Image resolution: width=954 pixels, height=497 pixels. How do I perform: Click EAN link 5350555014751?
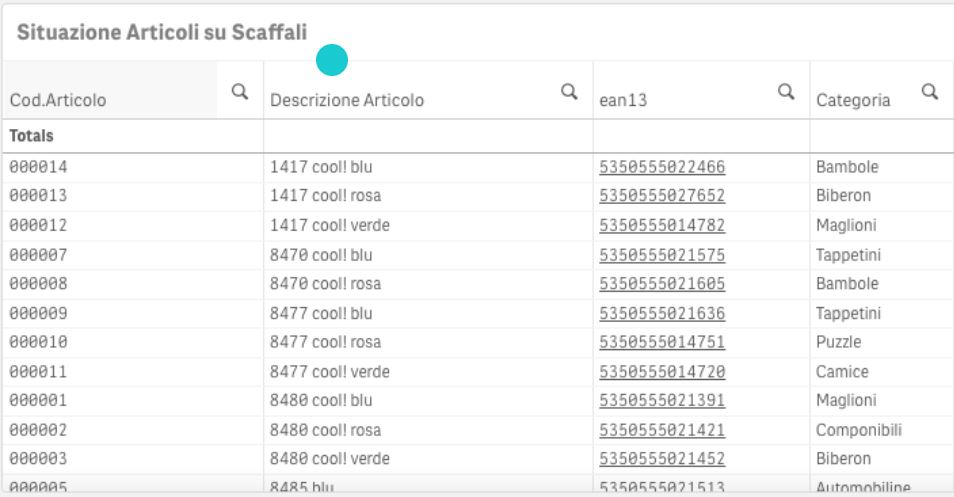click(x=662, y=342)
